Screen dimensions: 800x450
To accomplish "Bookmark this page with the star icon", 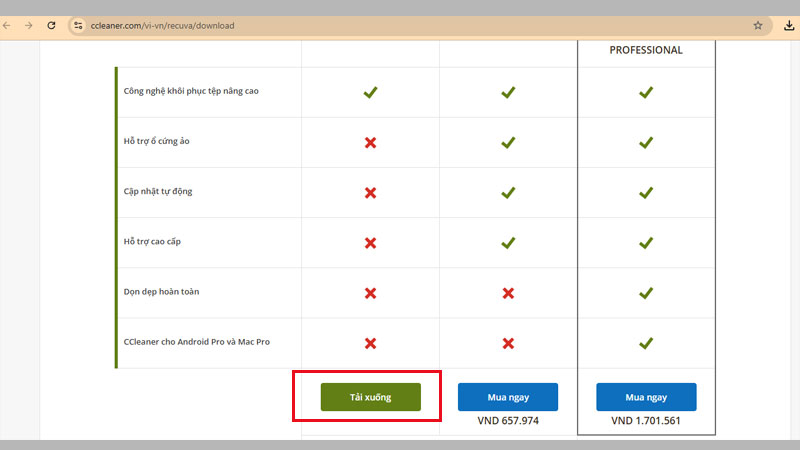I will click(758, 25).
